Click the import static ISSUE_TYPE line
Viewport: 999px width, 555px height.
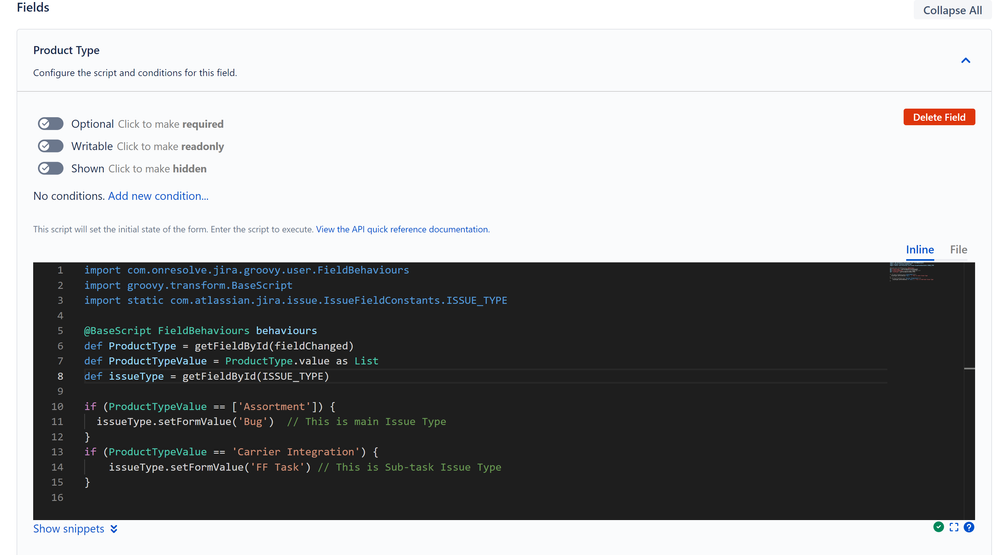click(x=296, y=300)
